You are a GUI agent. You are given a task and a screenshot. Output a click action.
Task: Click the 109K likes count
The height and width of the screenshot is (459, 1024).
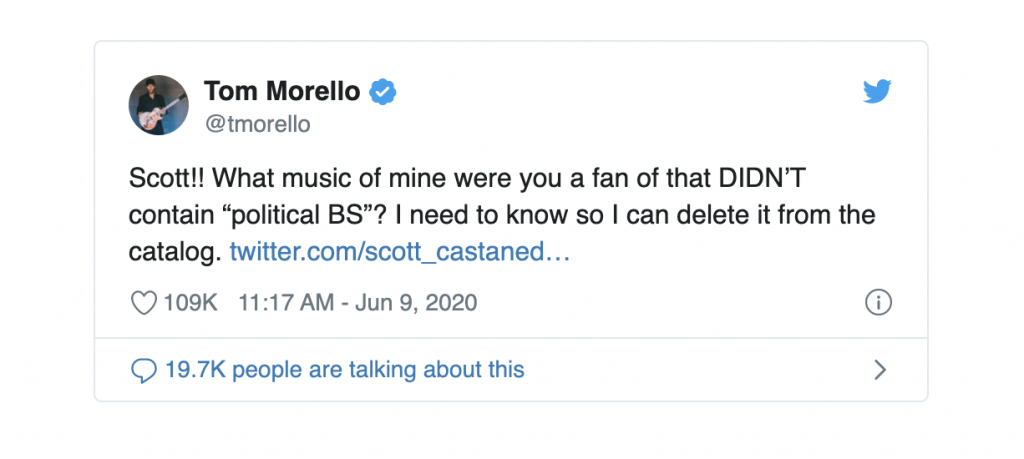click(190, 302)
